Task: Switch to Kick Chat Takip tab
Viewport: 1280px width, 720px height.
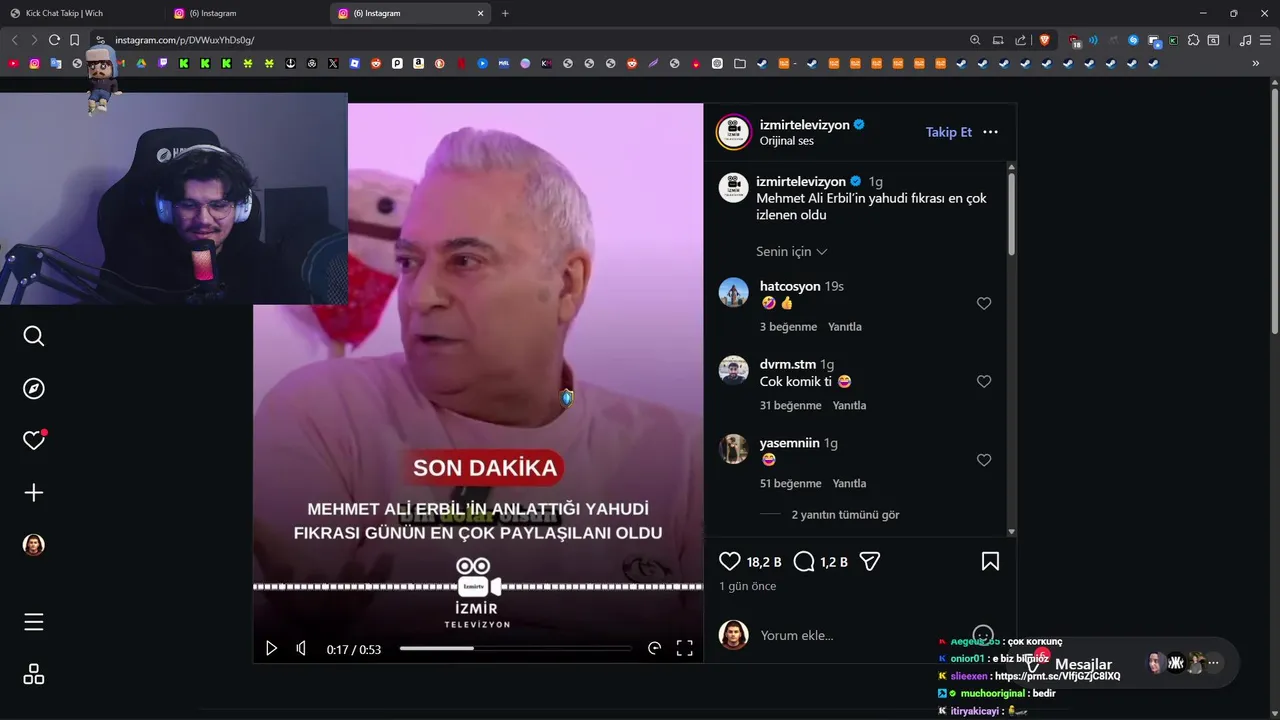Action: click(82, 13)
